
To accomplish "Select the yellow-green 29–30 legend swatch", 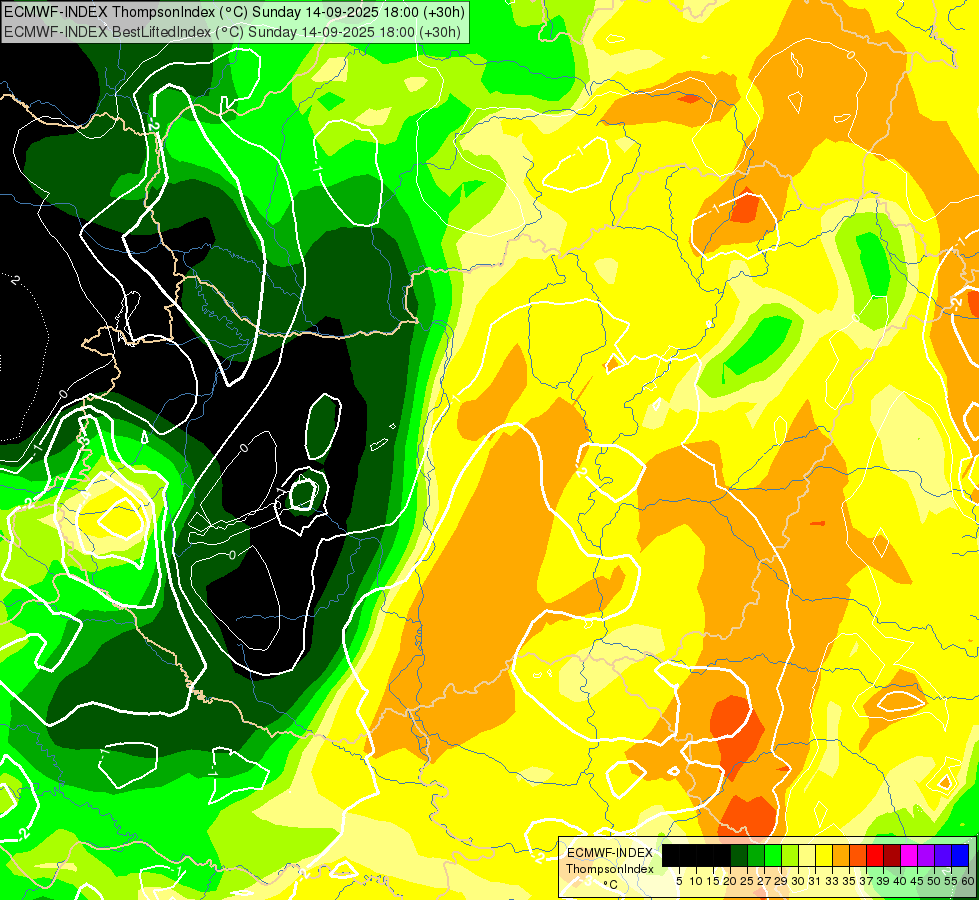I will [x=789, y=855].
